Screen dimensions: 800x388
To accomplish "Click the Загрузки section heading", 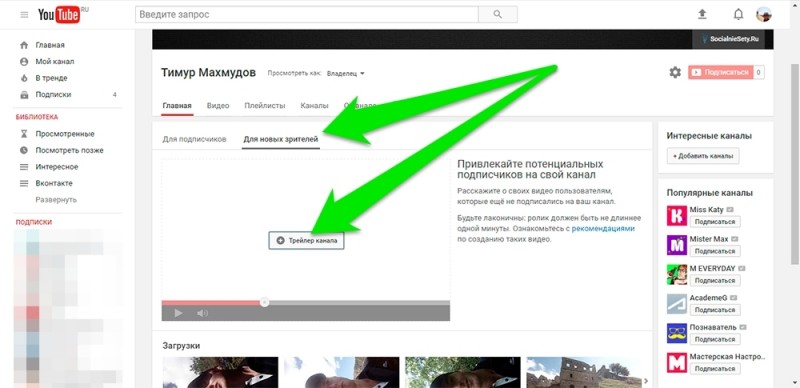I will (x=181, y=346).
